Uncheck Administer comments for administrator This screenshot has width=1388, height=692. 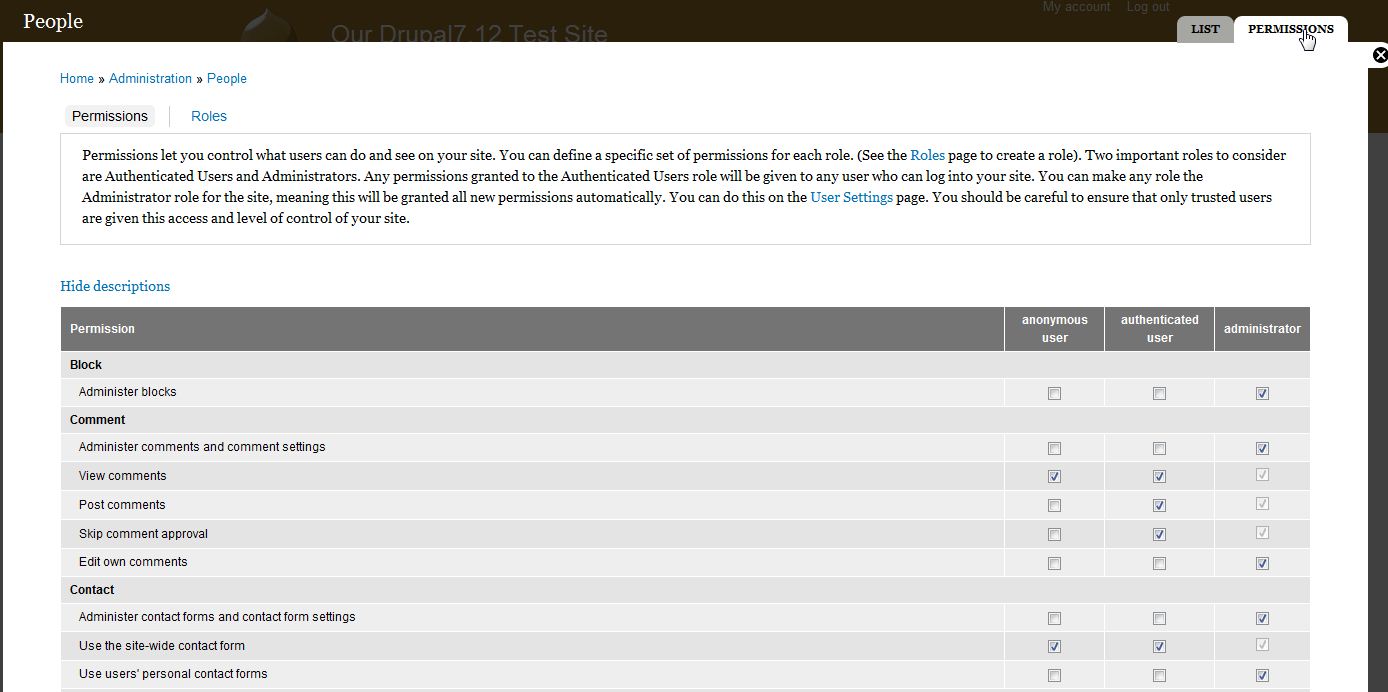(1262, 449)
